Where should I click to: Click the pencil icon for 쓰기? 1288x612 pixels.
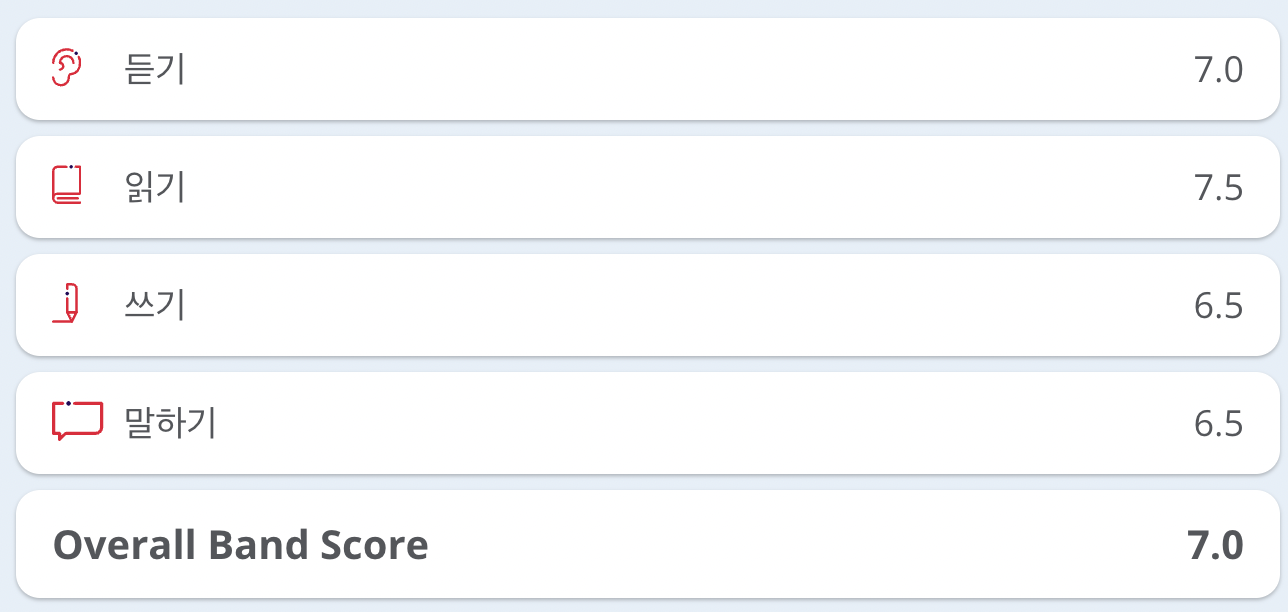tap(66, 304)
